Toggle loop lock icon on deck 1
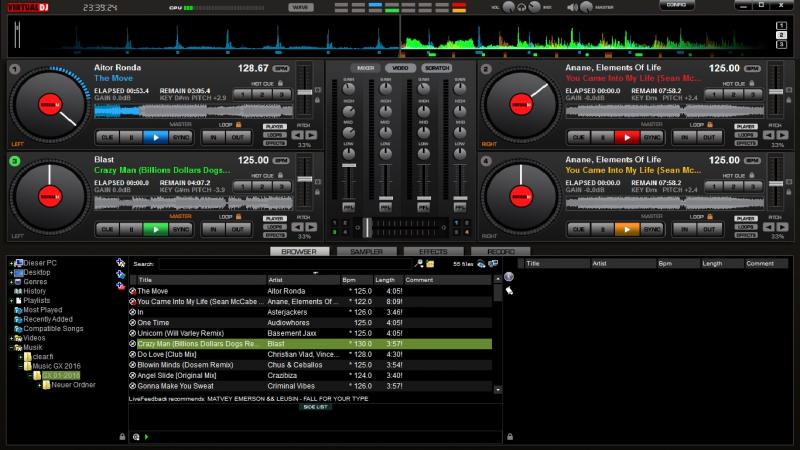Screen dimensions: 800x450 pos(238,124)
